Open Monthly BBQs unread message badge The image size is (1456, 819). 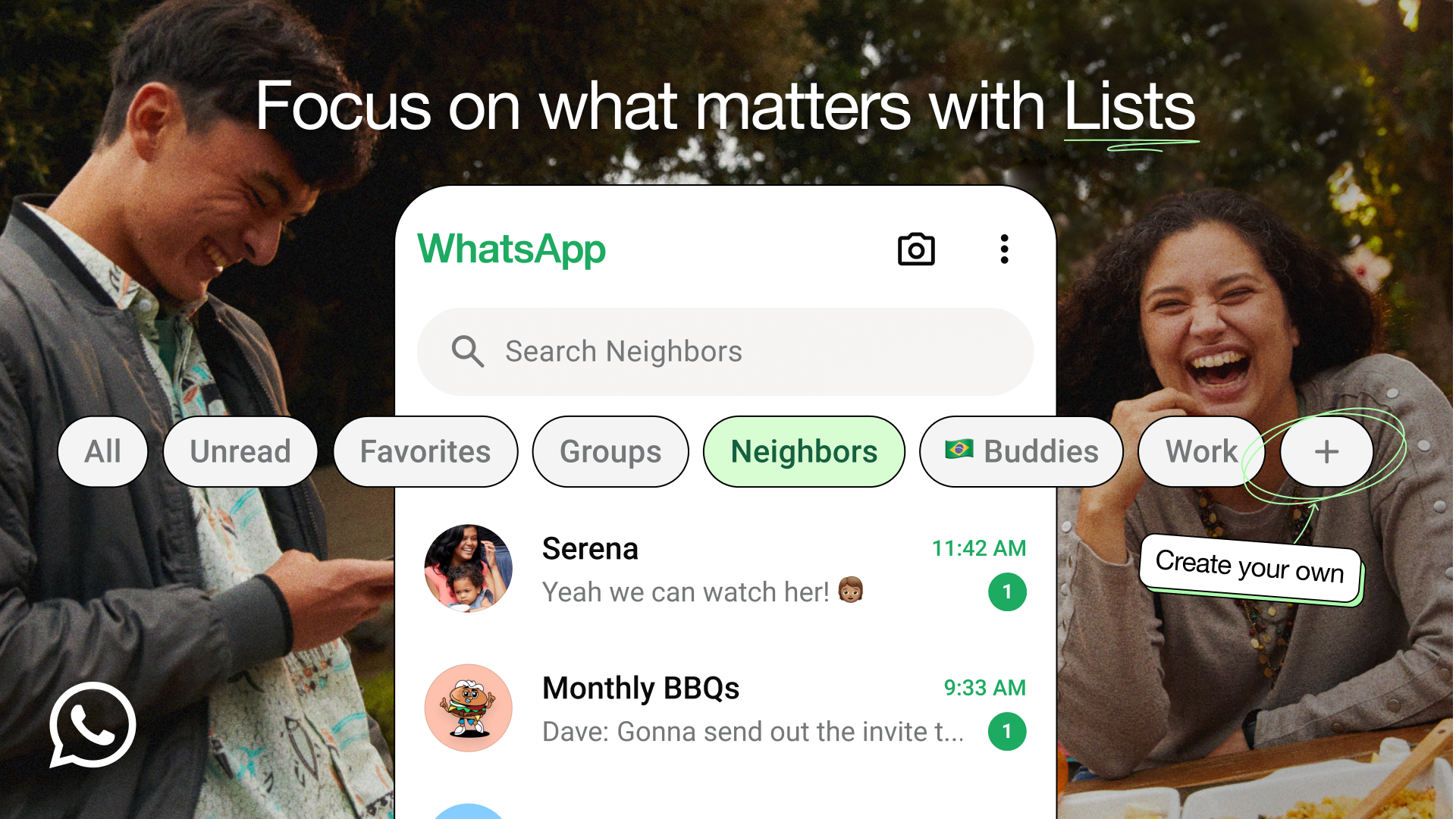1006,731
